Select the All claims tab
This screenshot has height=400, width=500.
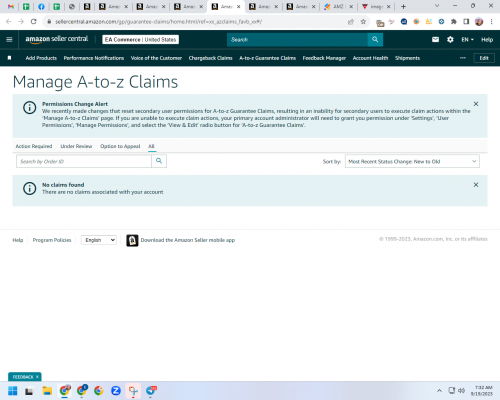coord(151,146)
